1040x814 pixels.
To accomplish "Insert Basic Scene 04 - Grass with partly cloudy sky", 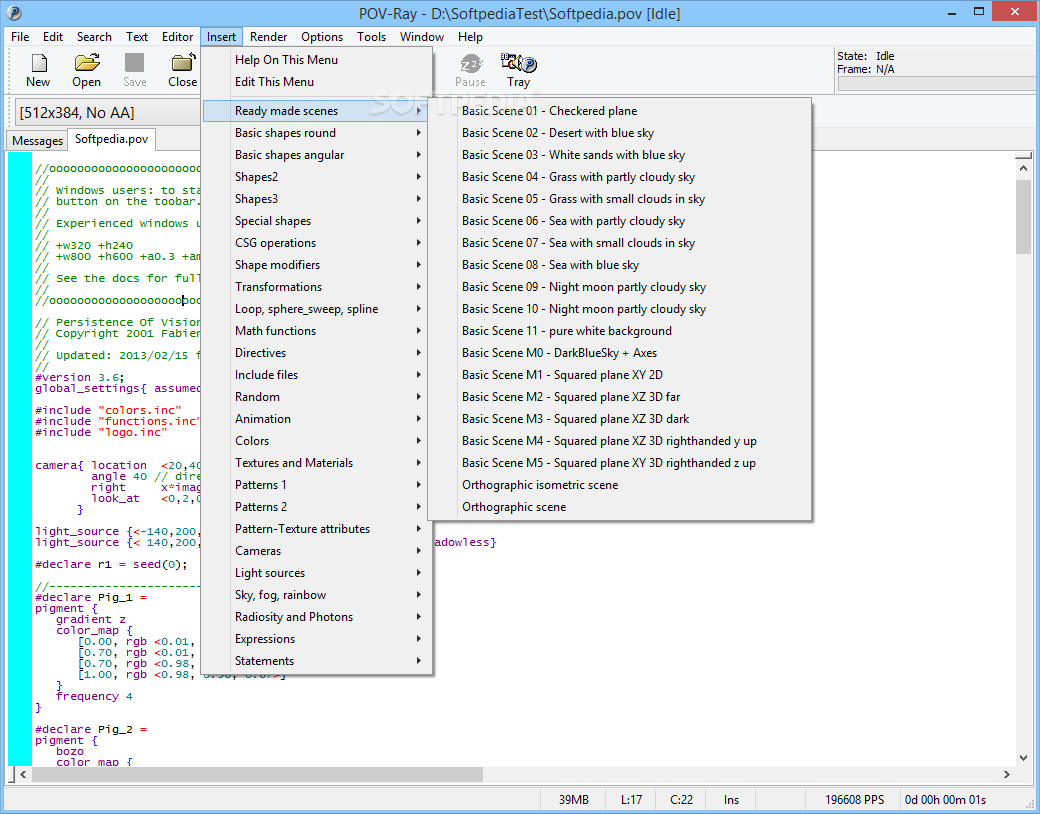I will 619,176.
